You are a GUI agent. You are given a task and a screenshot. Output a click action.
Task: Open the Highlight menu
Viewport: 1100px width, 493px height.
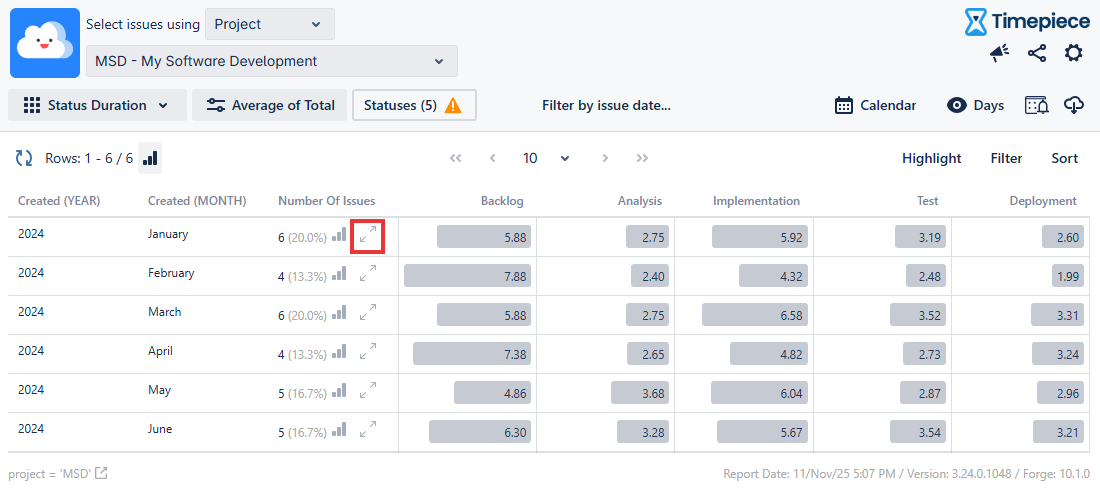point(931,158)
